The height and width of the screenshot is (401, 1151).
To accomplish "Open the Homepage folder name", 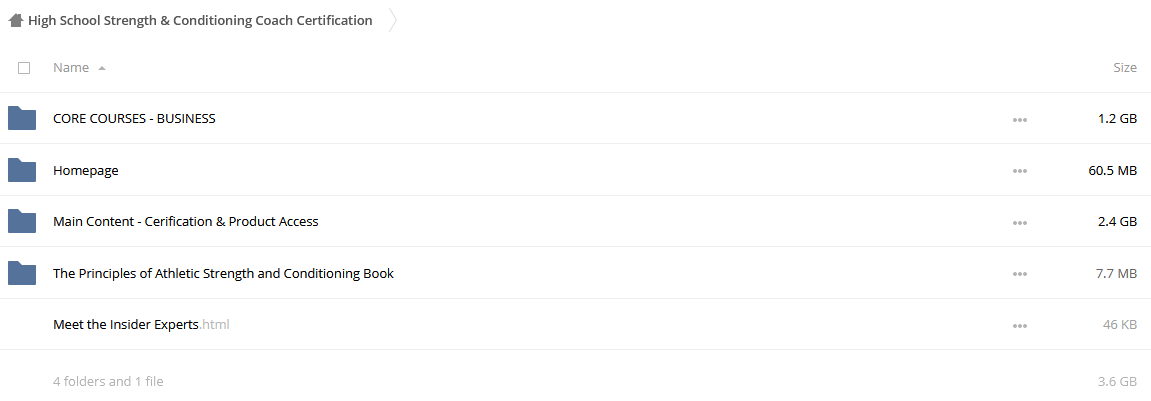I will (86, 170).
